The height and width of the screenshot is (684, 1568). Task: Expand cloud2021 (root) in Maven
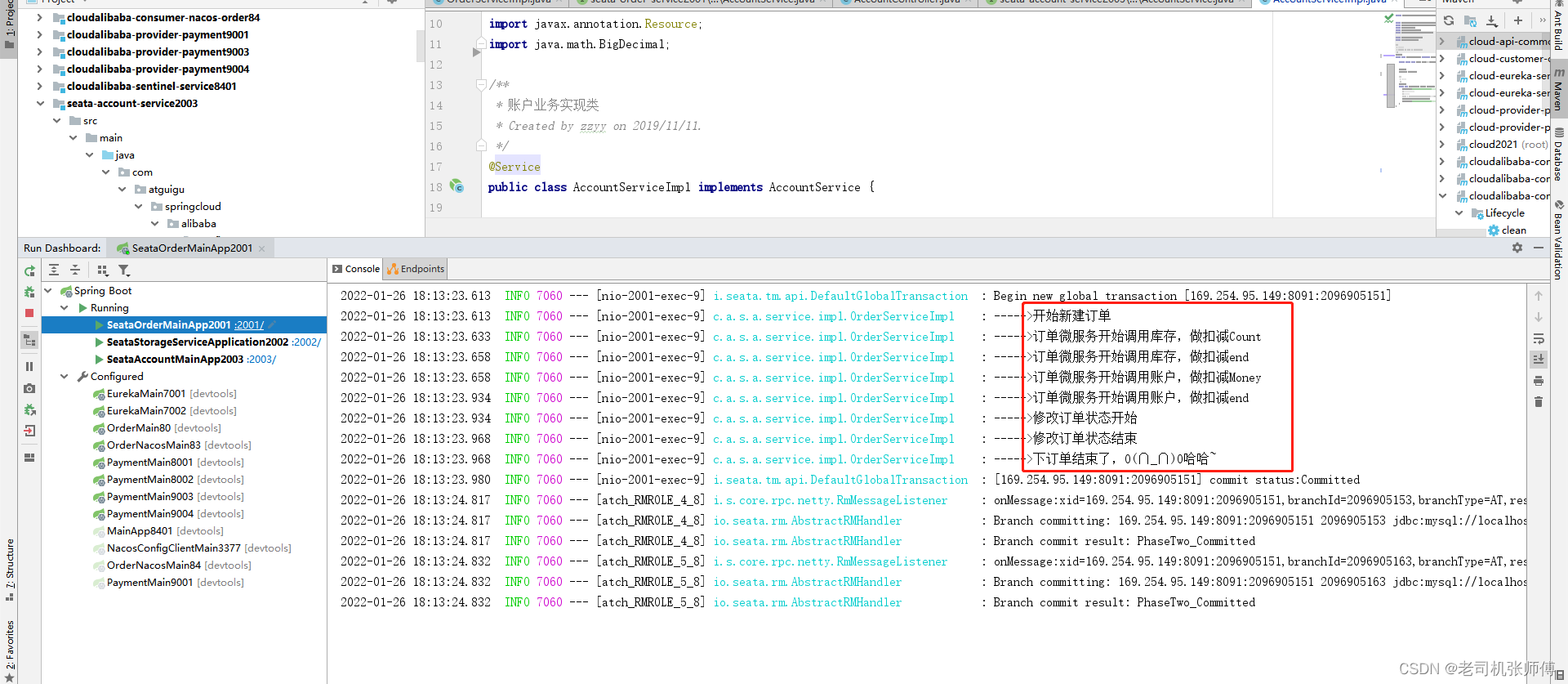pos(1442,145)
